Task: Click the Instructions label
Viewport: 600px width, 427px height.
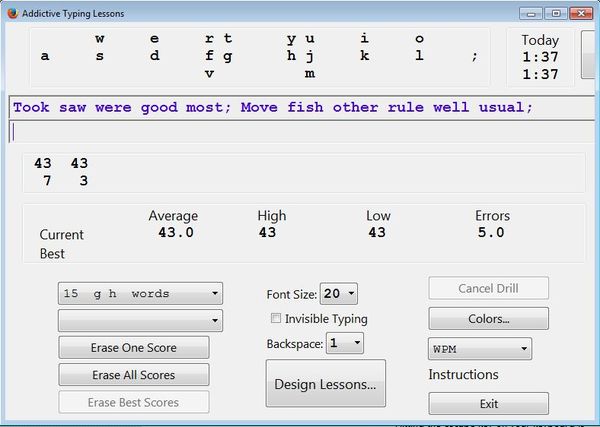Action: (x=463, y=374)
